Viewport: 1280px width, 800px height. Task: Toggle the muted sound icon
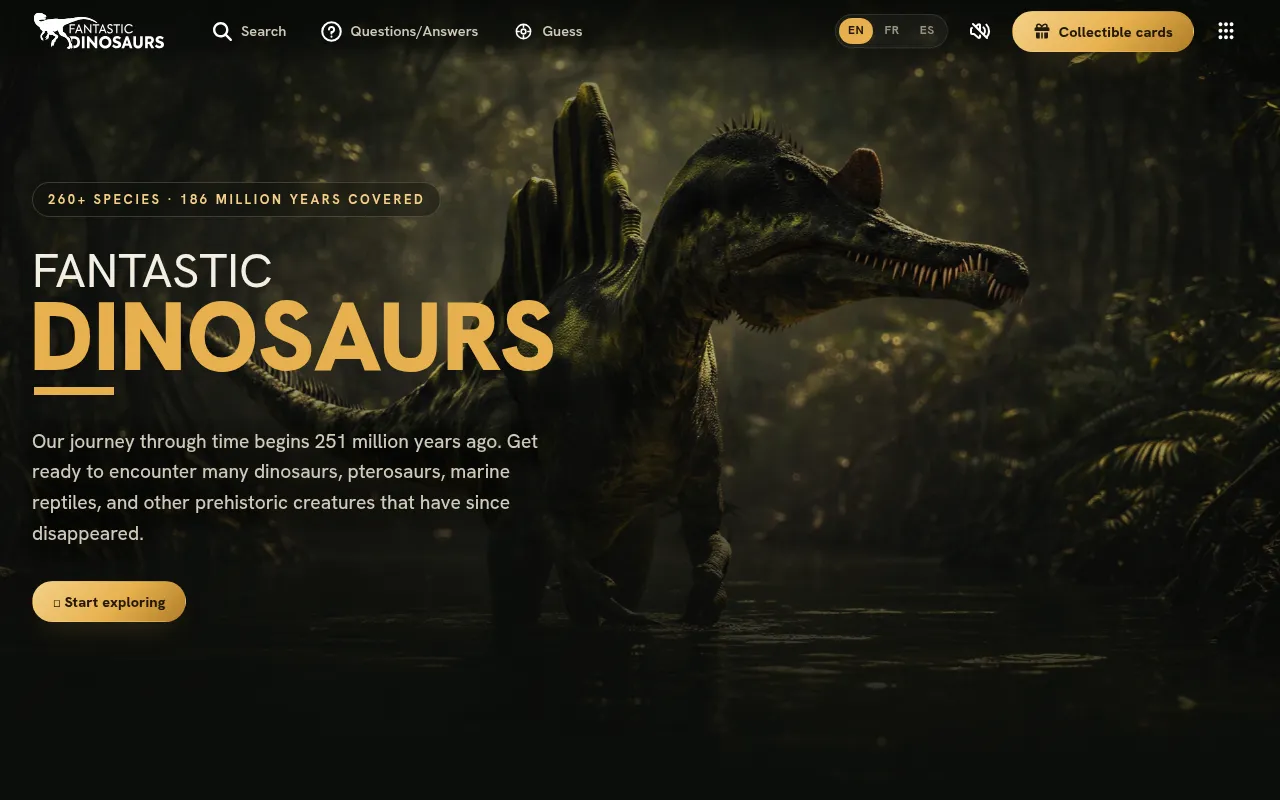click(980, 32)
